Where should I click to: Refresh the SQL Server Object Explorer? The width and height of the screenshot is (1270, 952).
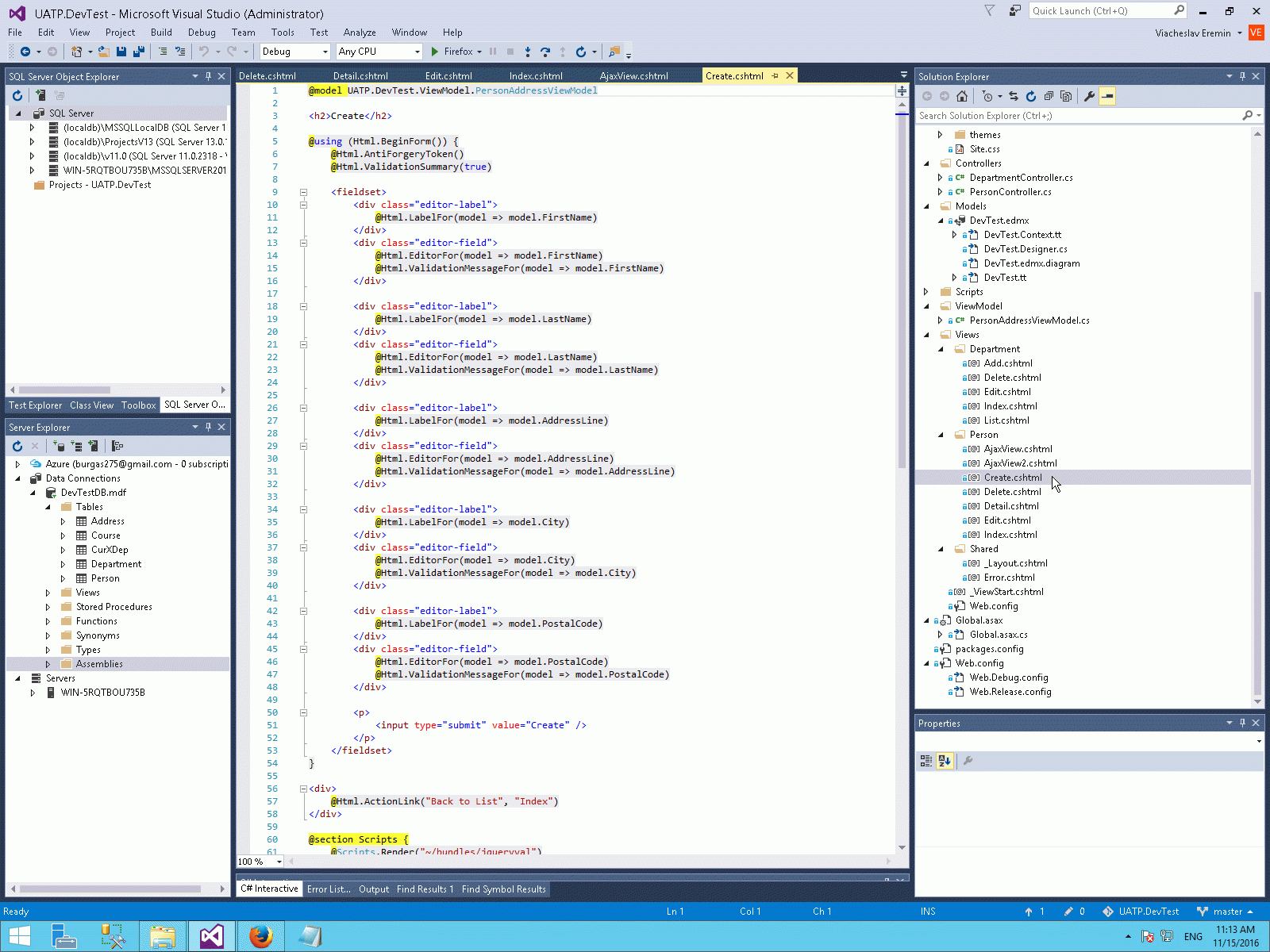(17, 95)
